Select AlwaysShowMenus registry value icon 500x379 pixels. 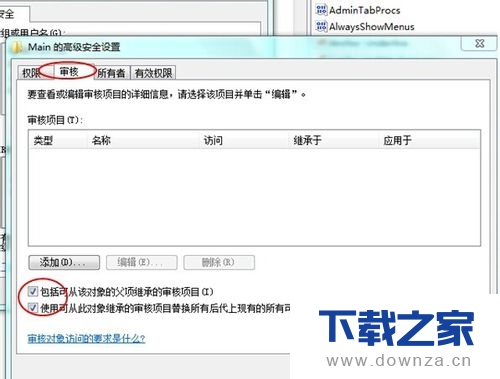pos(321,26)
